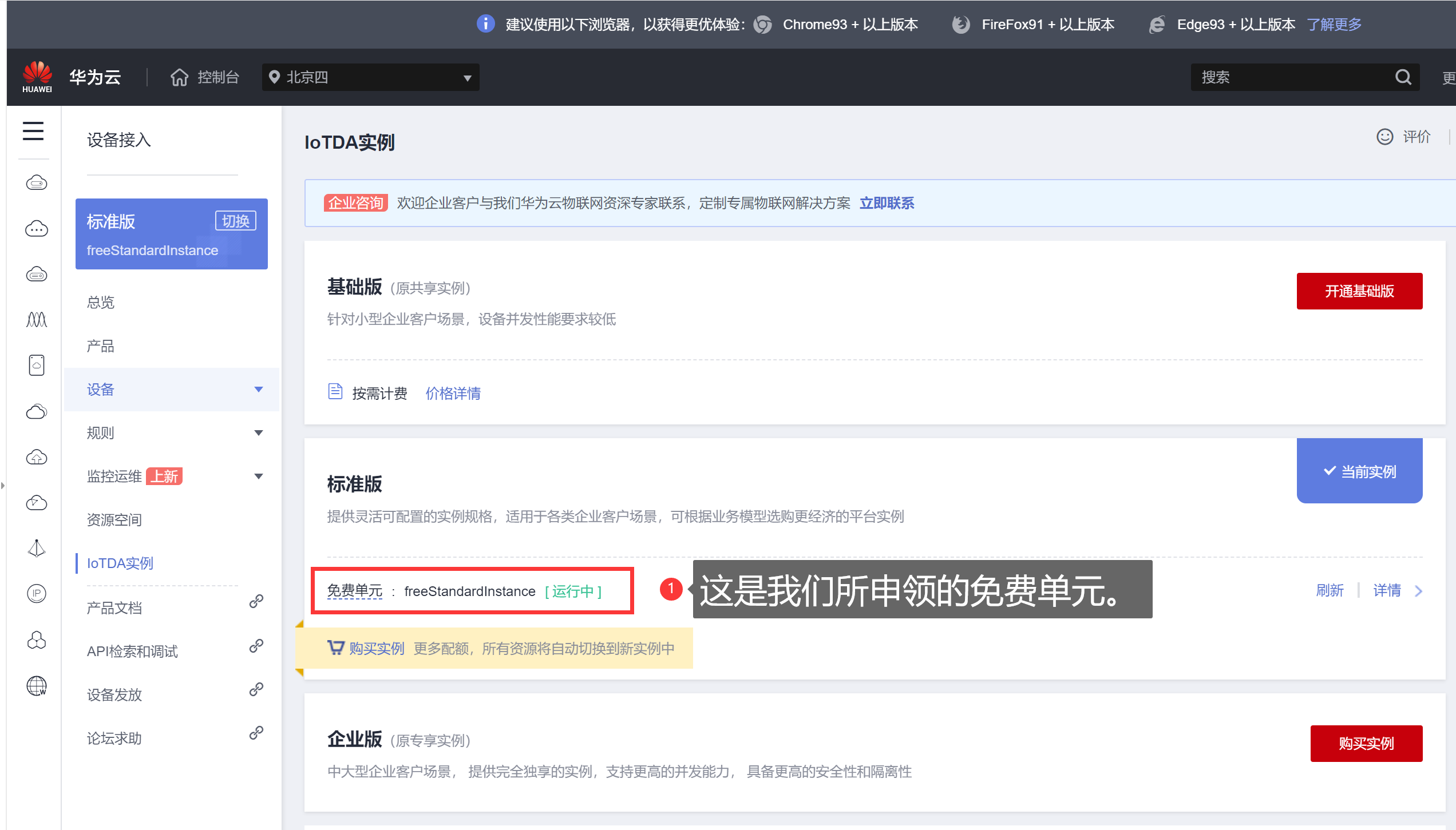Click the search magnifier icon
This screenshot has width=1456, height=830.
coord(1403,77)
